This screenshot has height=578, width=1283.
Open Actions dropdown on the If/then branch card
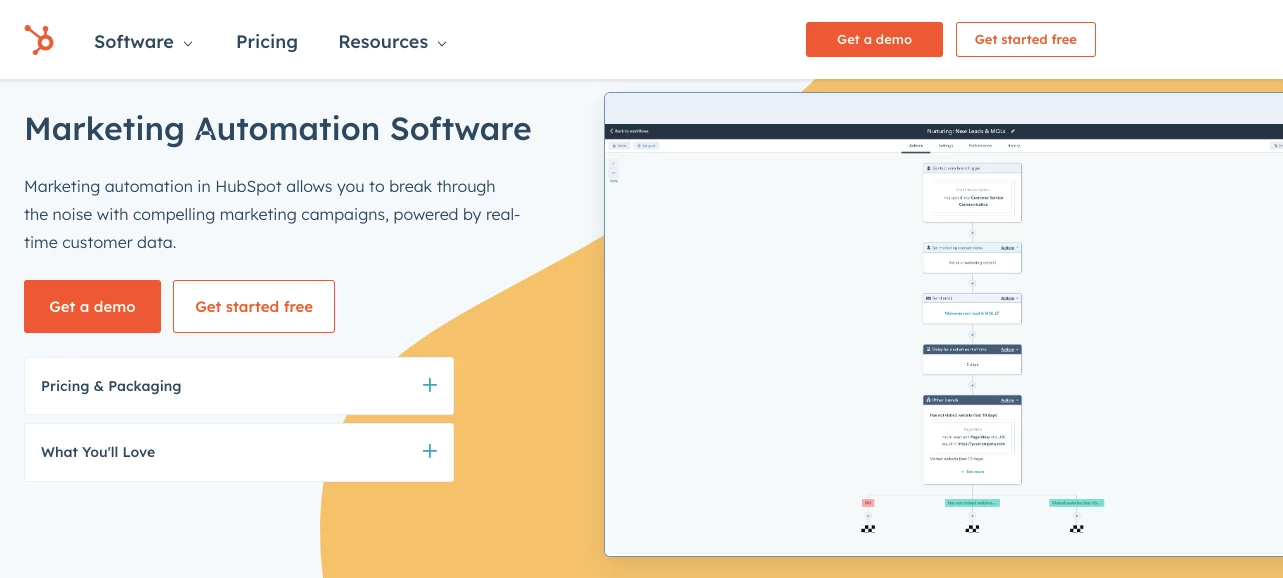pyautogui.click(x=1009, y=399)
